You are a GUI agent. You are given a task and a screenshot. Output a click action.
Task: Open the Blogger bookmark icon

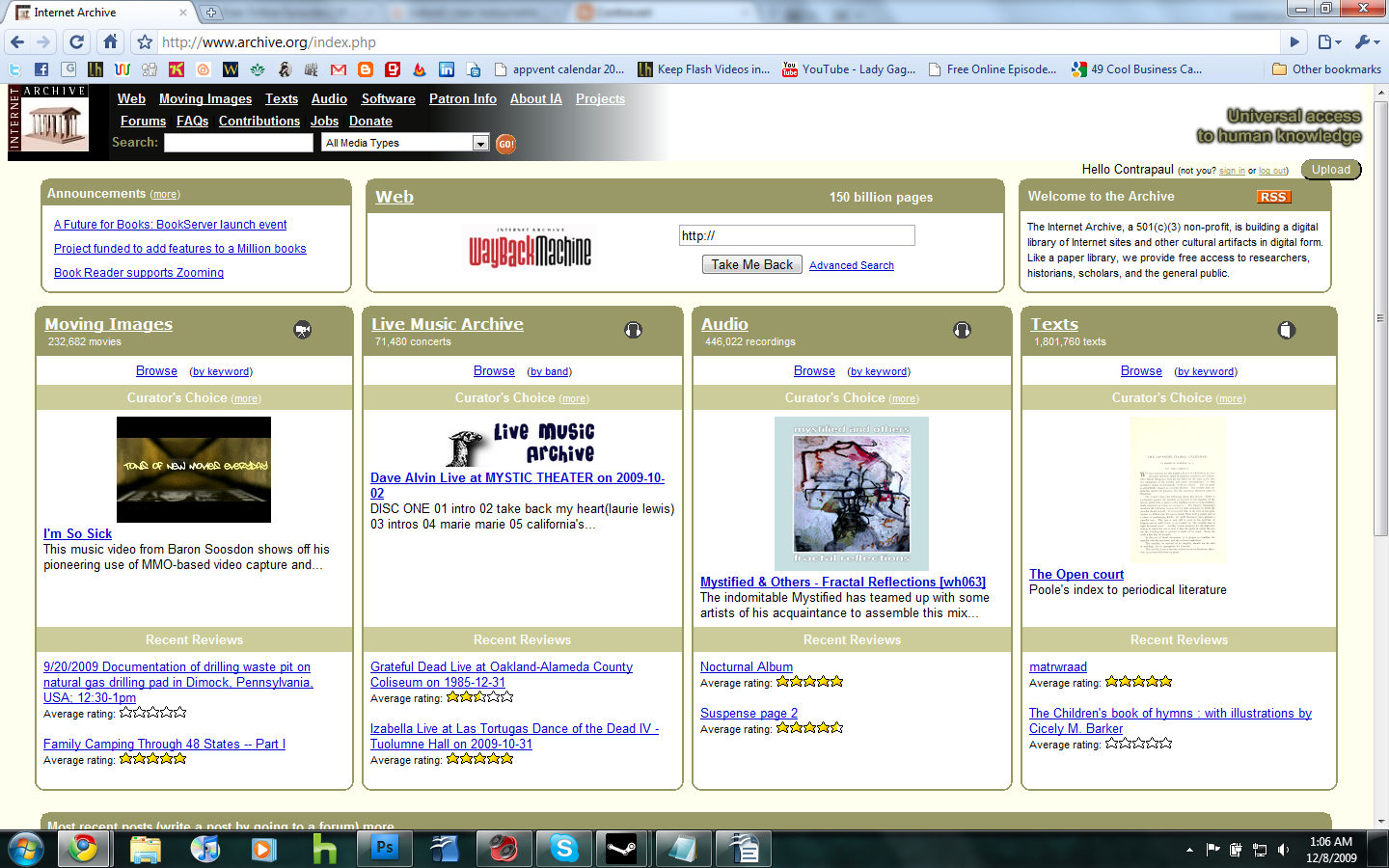click(366, 69)
